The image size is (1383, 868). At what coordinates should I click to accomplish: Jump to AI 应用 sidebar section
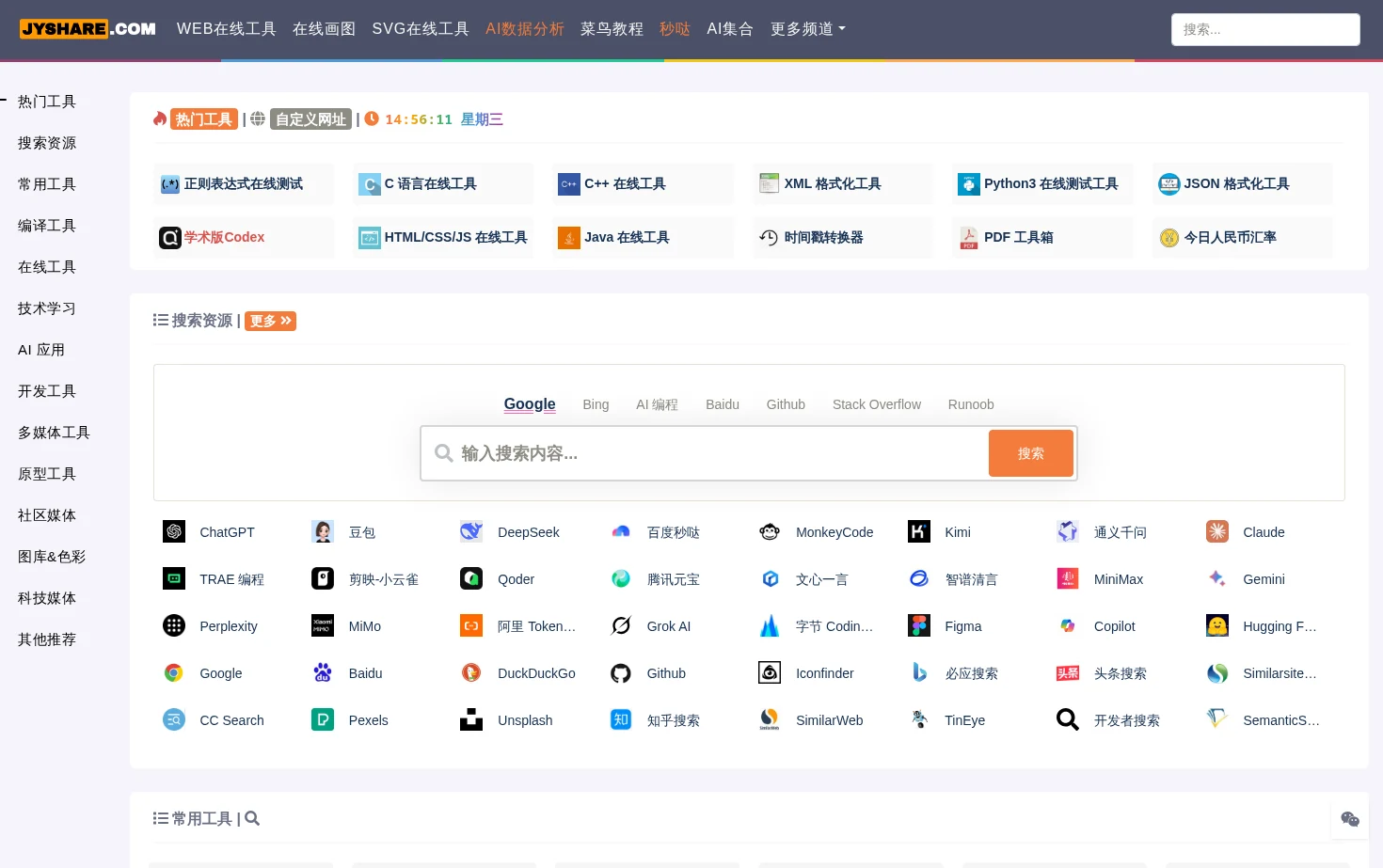tap(41, 350)
